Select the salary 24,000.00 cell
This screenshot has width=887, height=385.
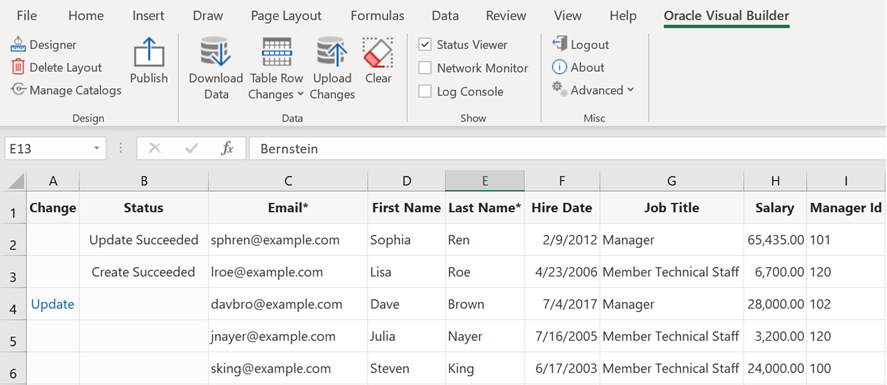tap(775, 369)
